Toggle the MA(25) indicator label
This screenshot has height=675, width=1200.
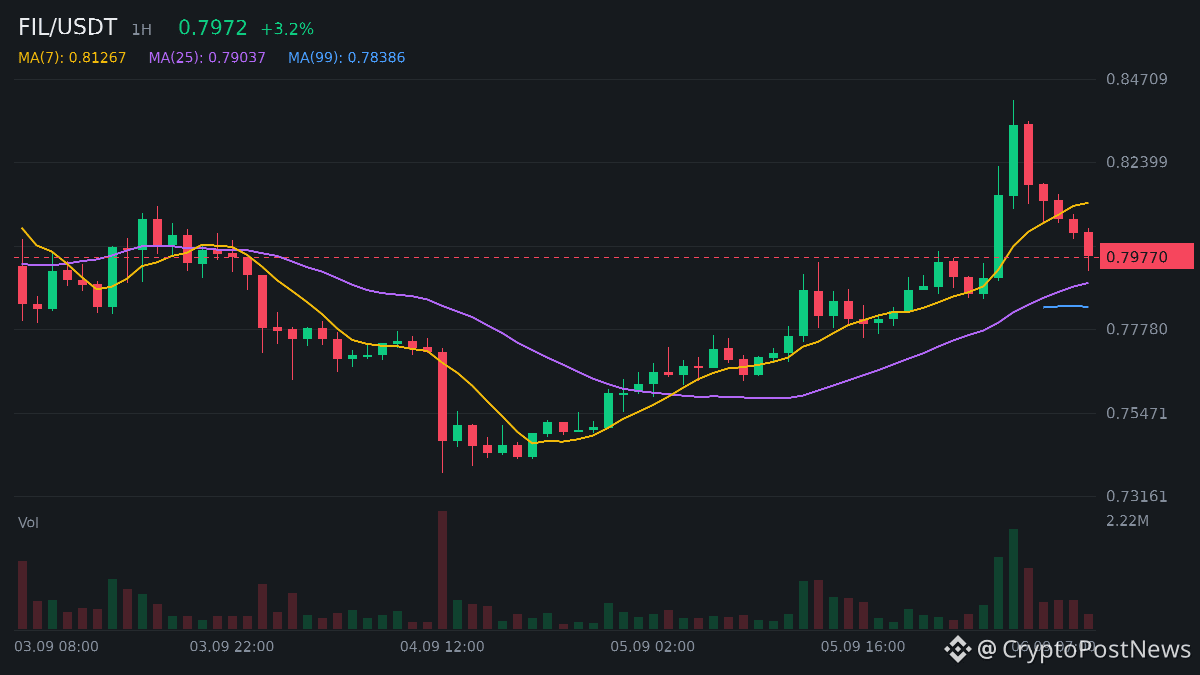click(207, 58)
